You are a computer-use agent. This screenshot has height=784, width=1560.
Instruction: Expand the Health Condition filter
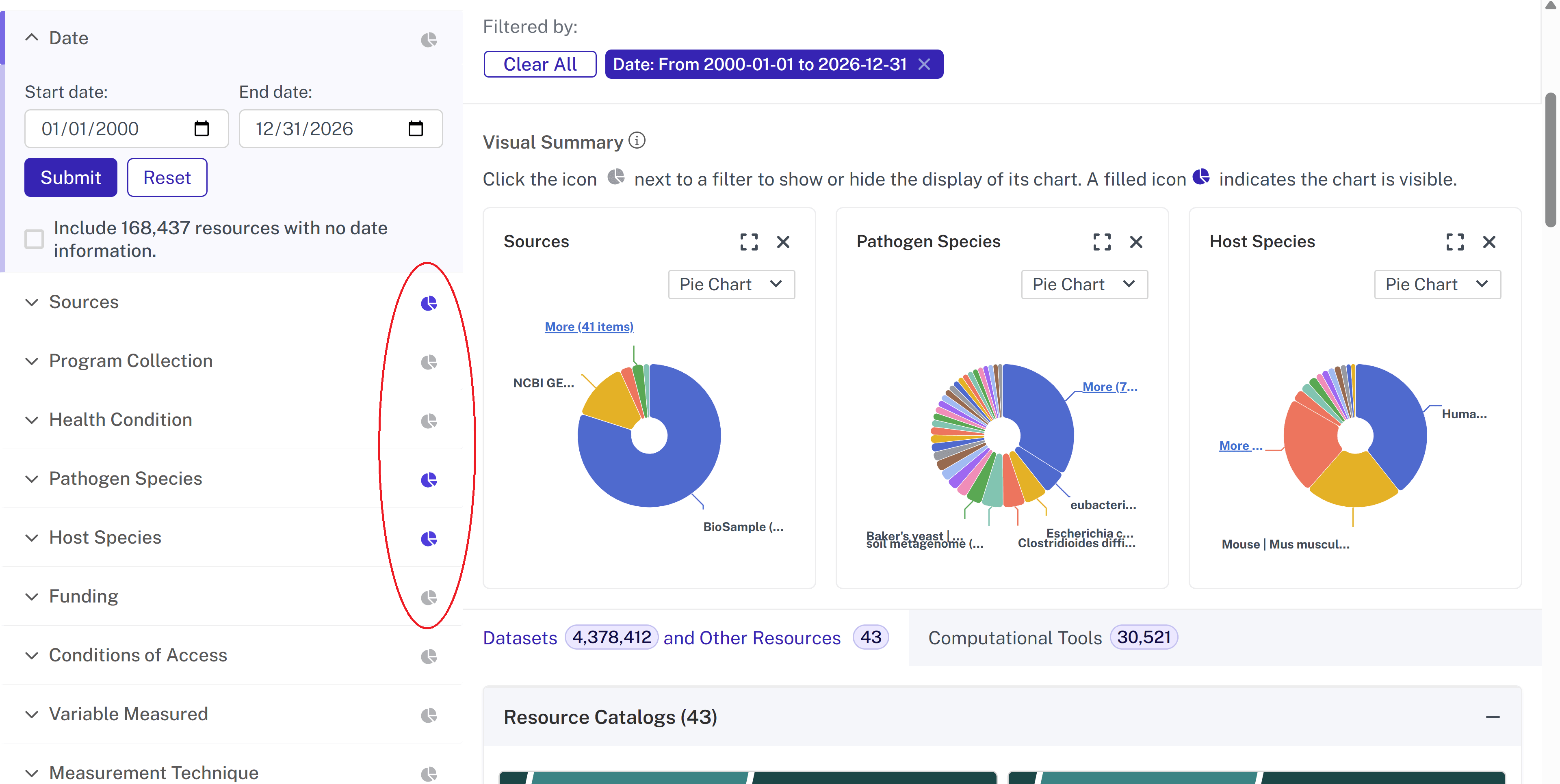pos(32,419)
